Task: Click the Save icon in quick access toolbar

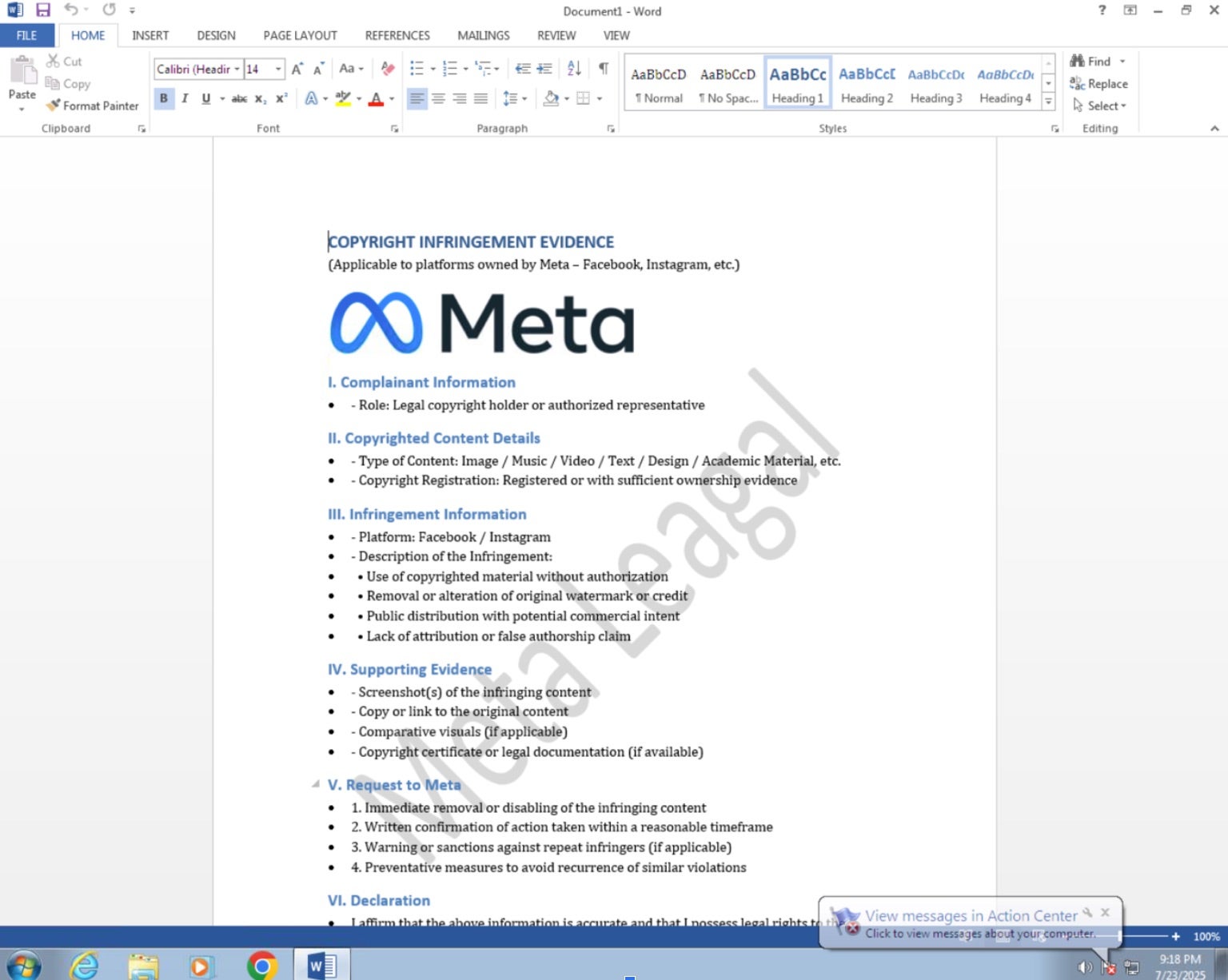Action: (x=43, y=10)
